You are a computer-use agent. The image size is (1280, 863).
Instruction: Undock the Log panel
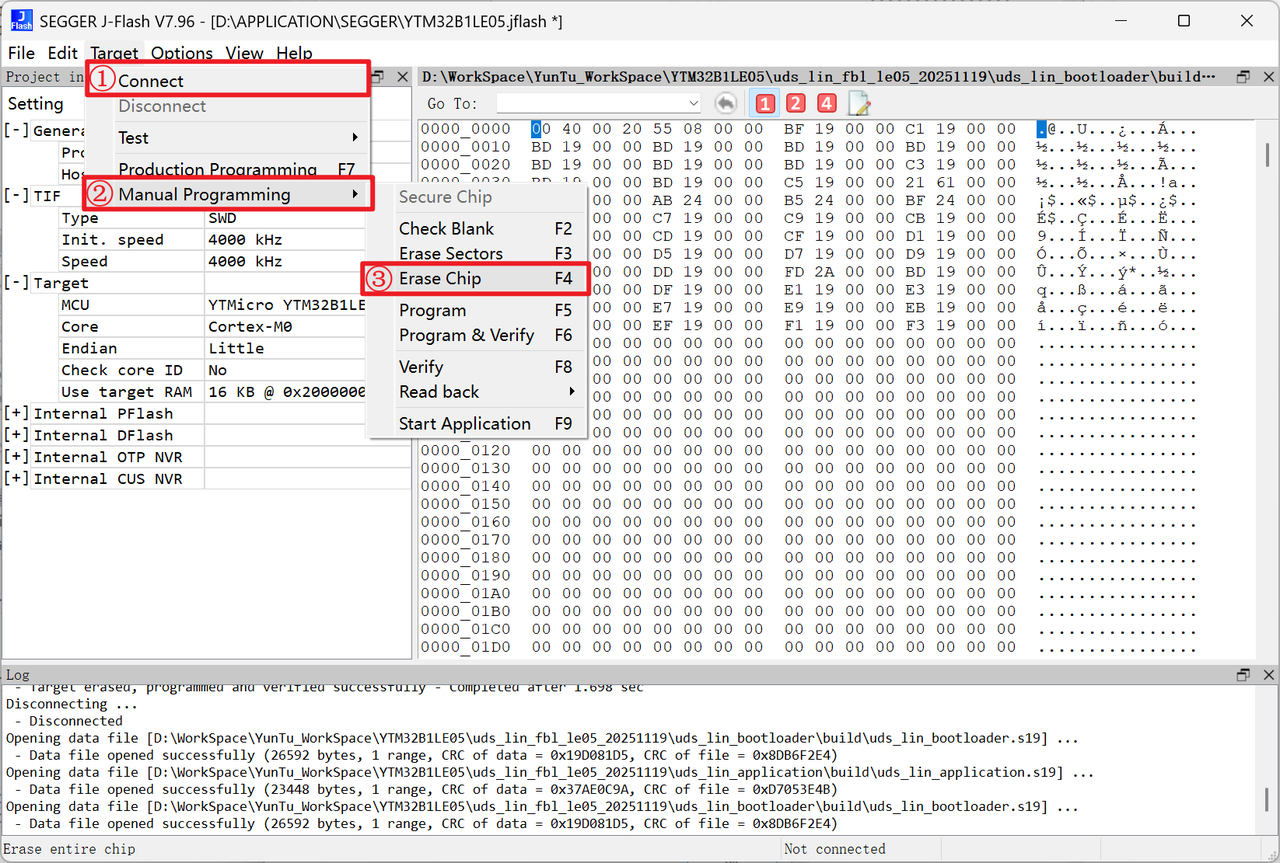pos(1243,675)
